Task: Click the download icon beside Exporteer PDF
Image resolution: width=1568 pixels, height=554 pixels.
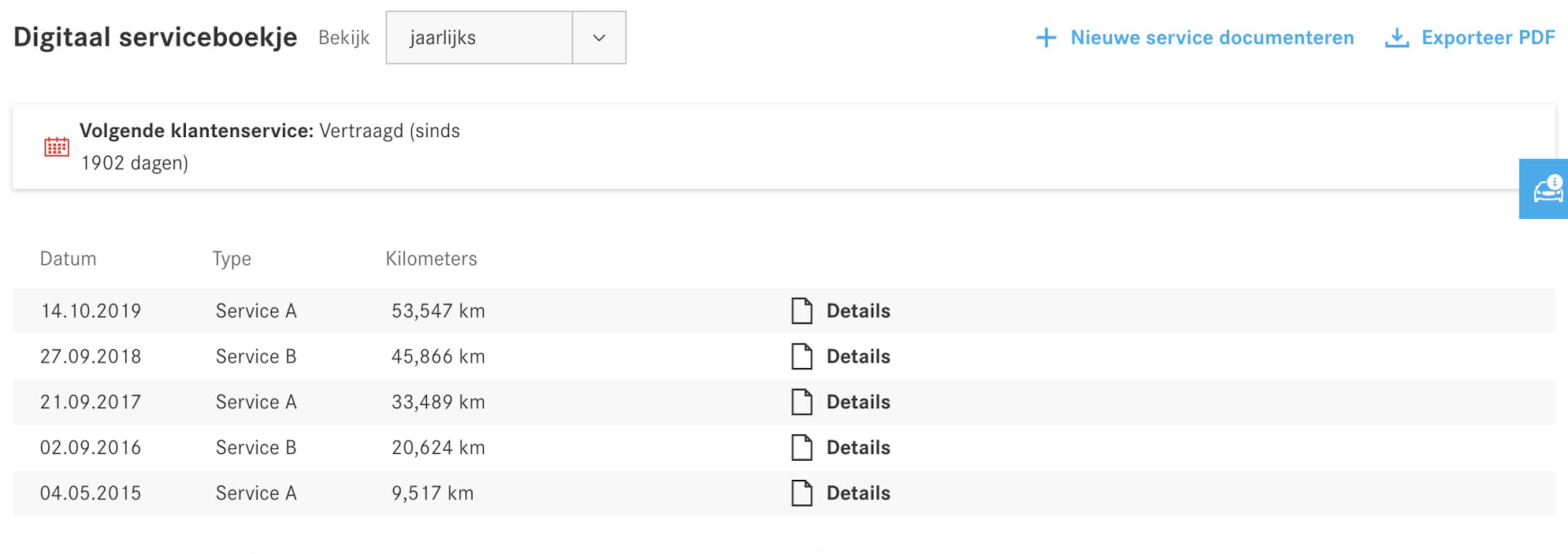Action: click(1396, 38)
